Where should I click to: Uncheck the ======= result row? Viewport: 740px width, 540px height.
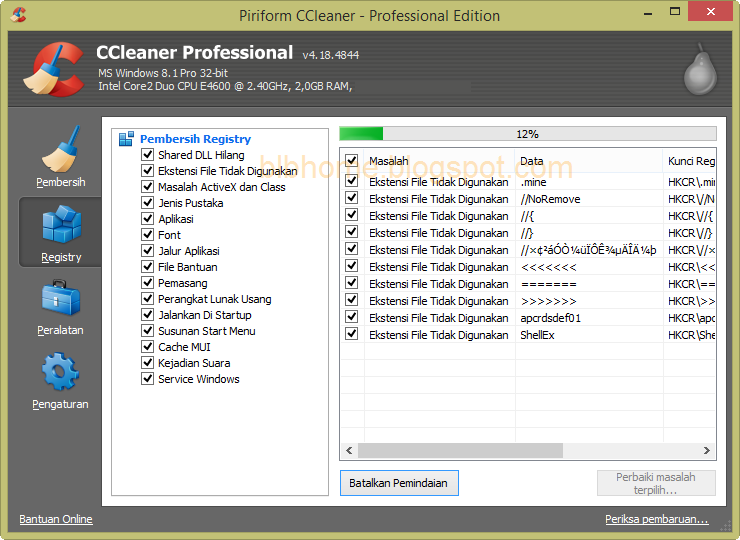352,283
